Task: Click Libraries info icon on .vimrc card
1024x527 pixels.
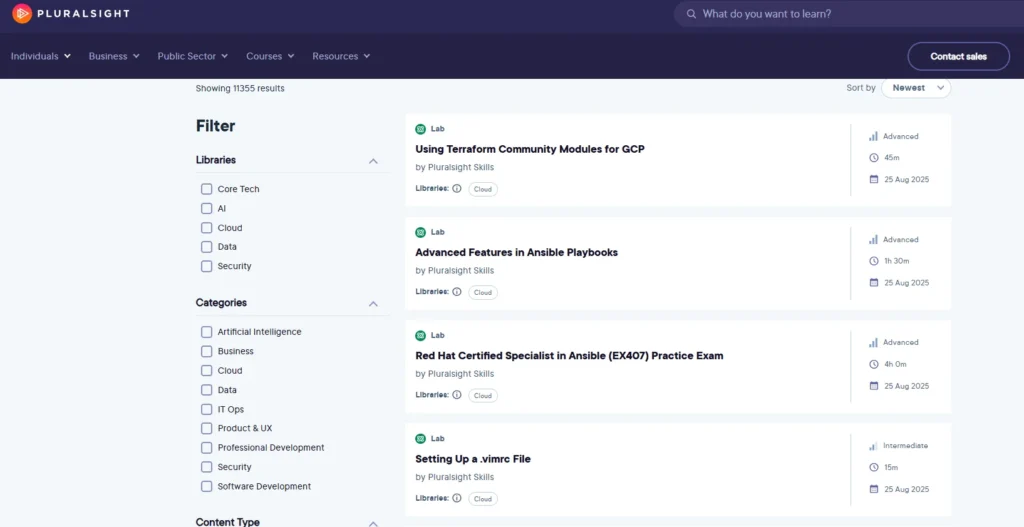Action: (456, 498)
